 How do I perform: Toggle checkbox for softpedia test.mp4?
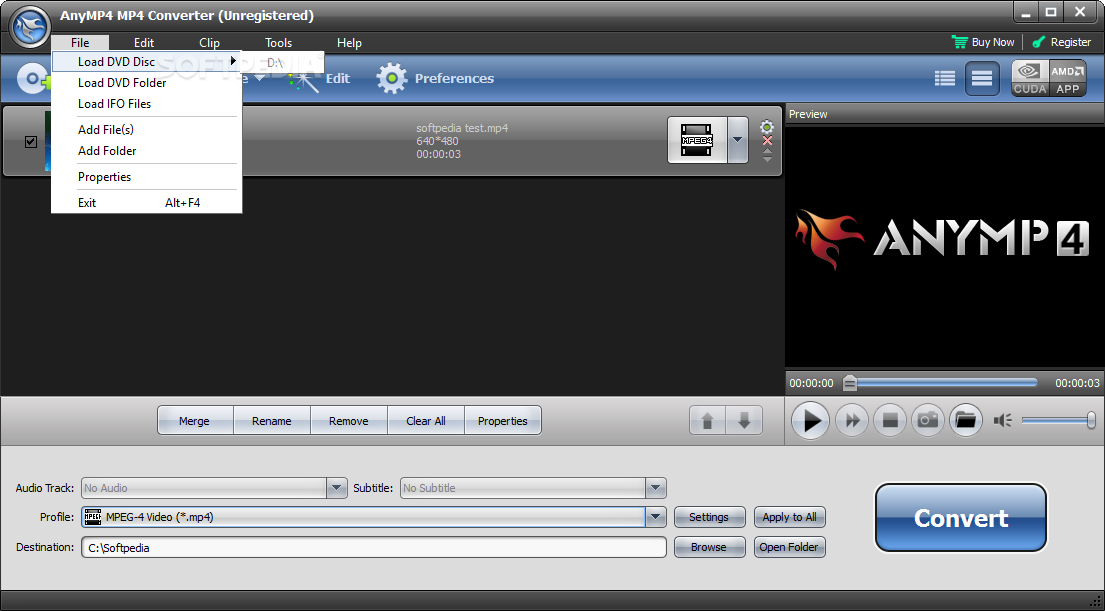(x=31, y=142)
